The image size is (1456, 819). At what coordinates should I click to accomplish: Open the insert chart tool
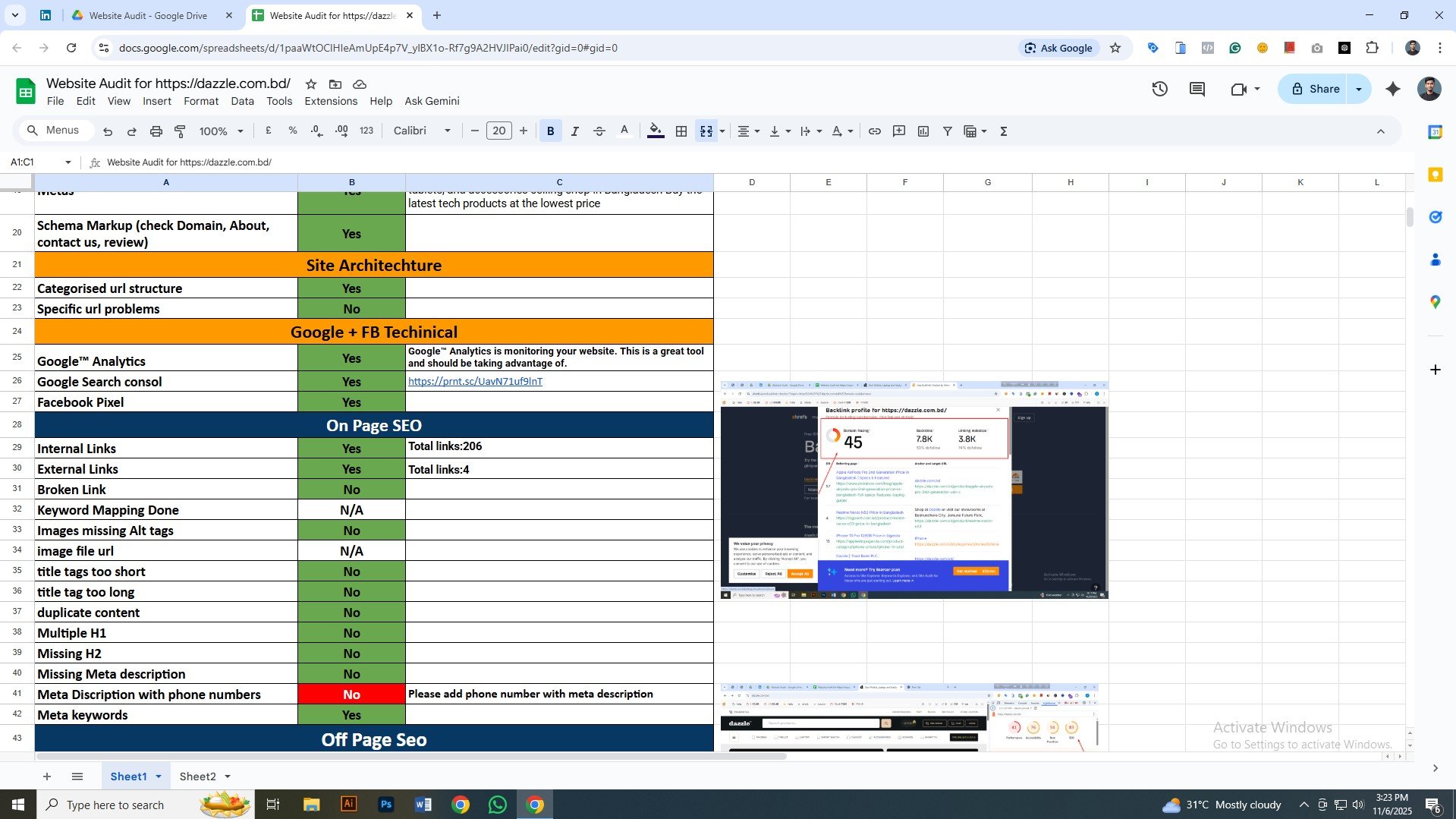(x=923, y=131)
